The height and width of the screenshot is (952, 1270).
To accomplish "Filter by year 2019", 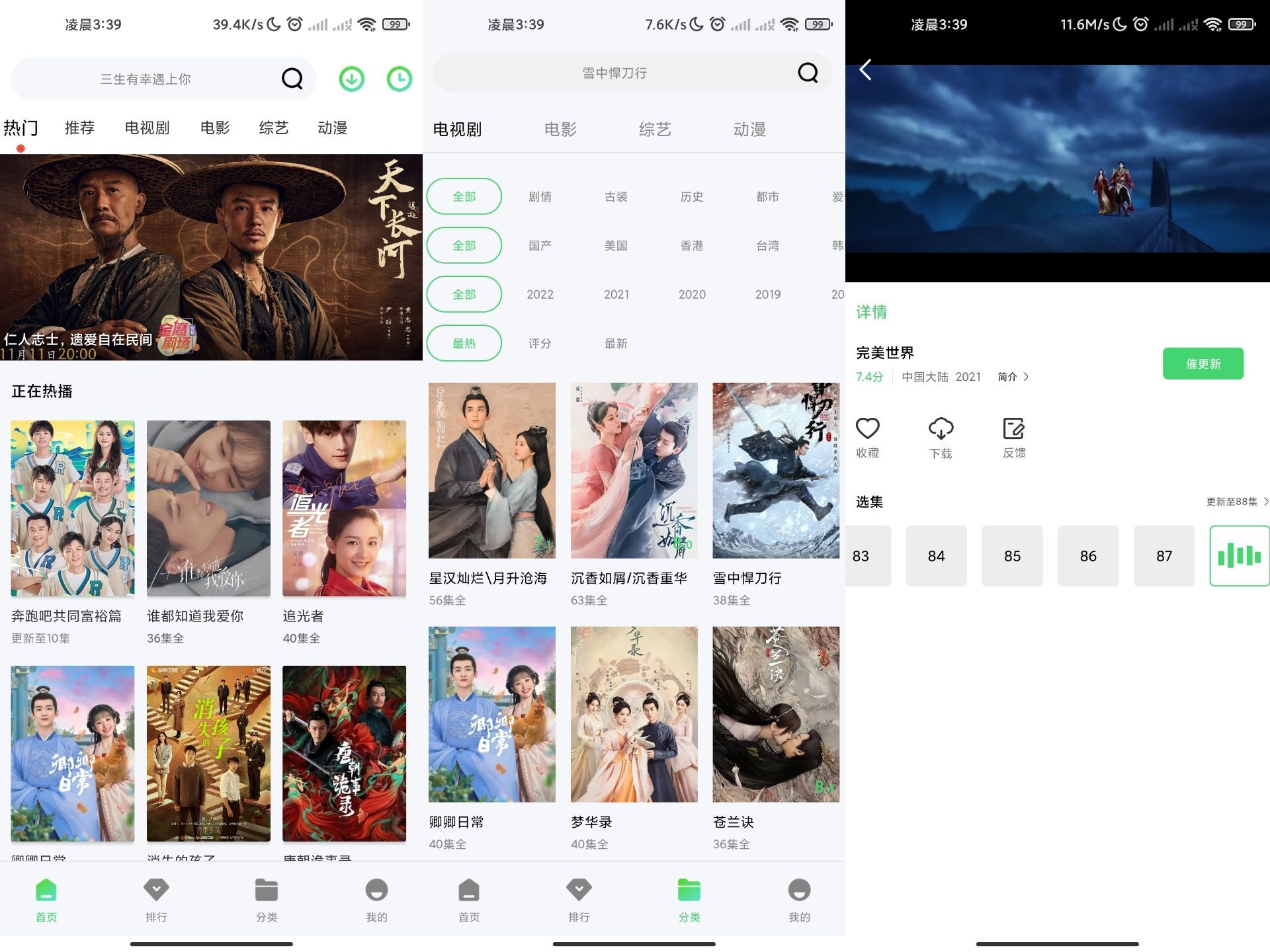I will tap(768, 294).
